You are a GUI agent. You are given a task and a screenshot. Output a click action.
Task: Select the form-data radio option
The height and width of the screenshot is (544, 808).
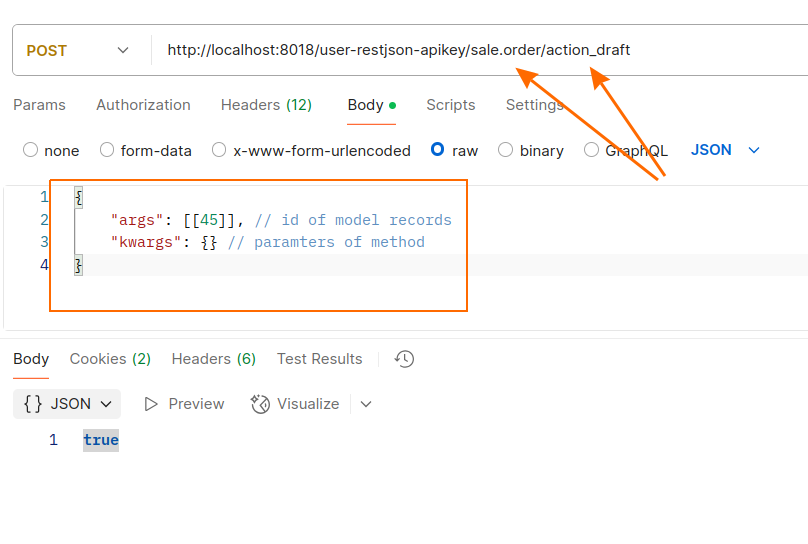pos(107,150)
